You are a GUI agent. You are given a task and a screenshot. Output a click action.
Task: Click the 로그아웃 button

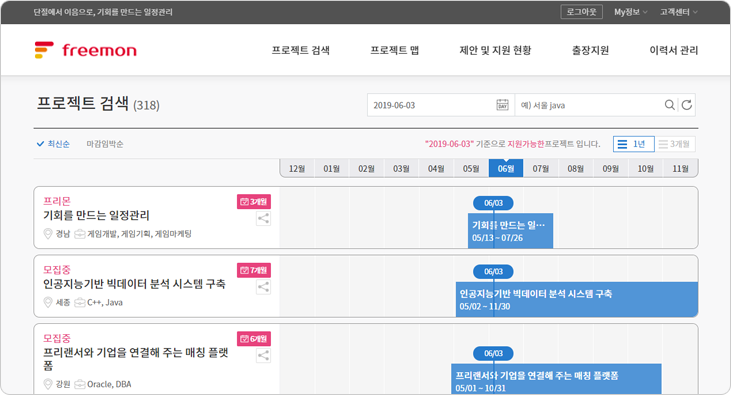[x=581, y=12]
